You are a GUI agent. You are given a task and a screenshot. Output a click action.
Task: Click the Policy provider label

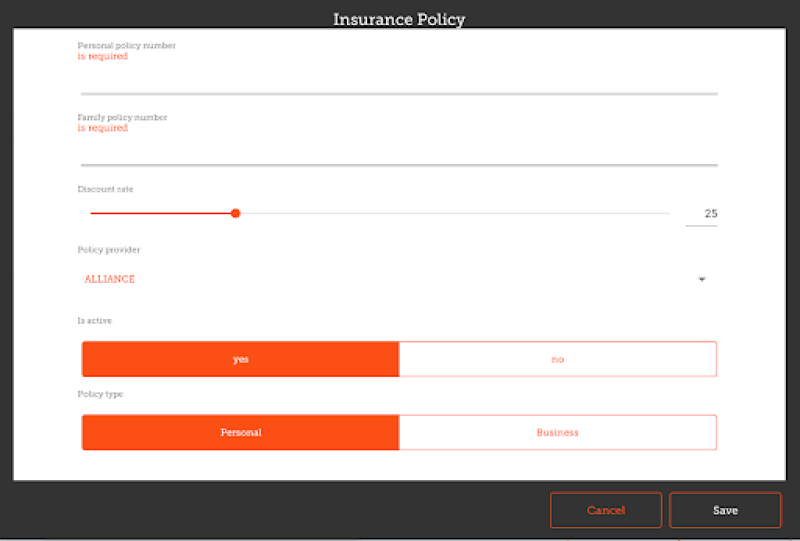point(108,249)
